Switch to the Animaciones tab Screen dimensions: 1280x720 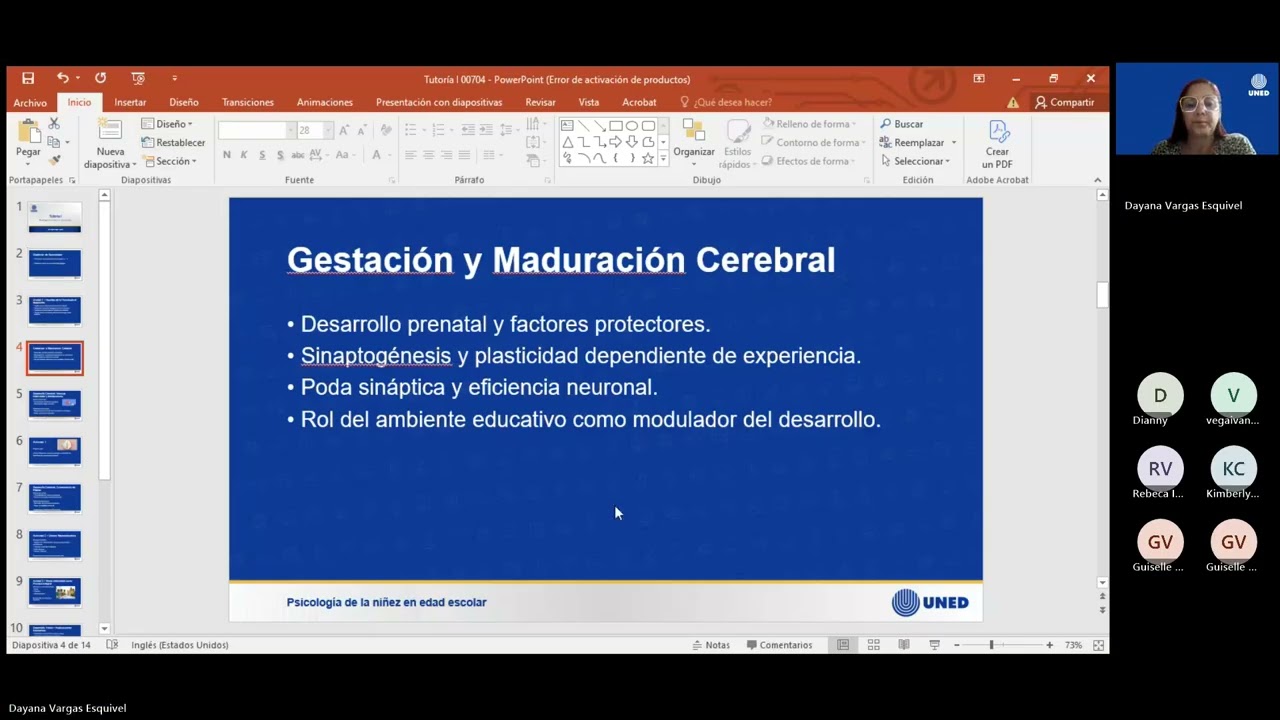point(325,102)
